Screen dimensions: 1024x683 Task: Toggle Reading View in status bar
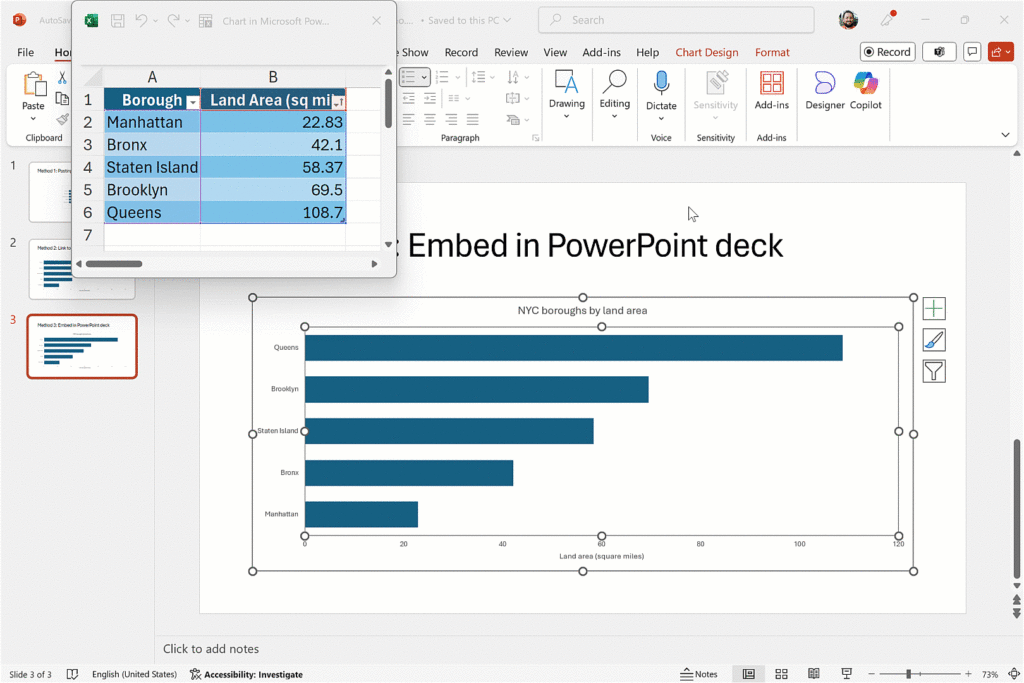(x=814, y=674)
